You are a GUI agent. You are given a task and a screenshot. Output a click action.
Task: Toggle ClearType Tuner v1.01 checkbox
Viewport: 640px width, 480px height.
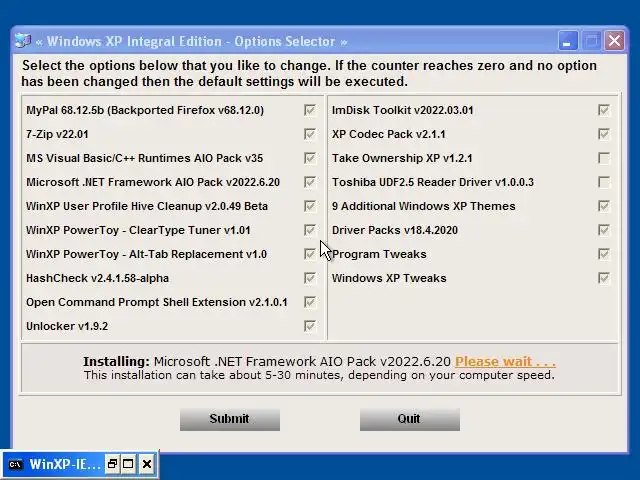click(x=309, y=230)
